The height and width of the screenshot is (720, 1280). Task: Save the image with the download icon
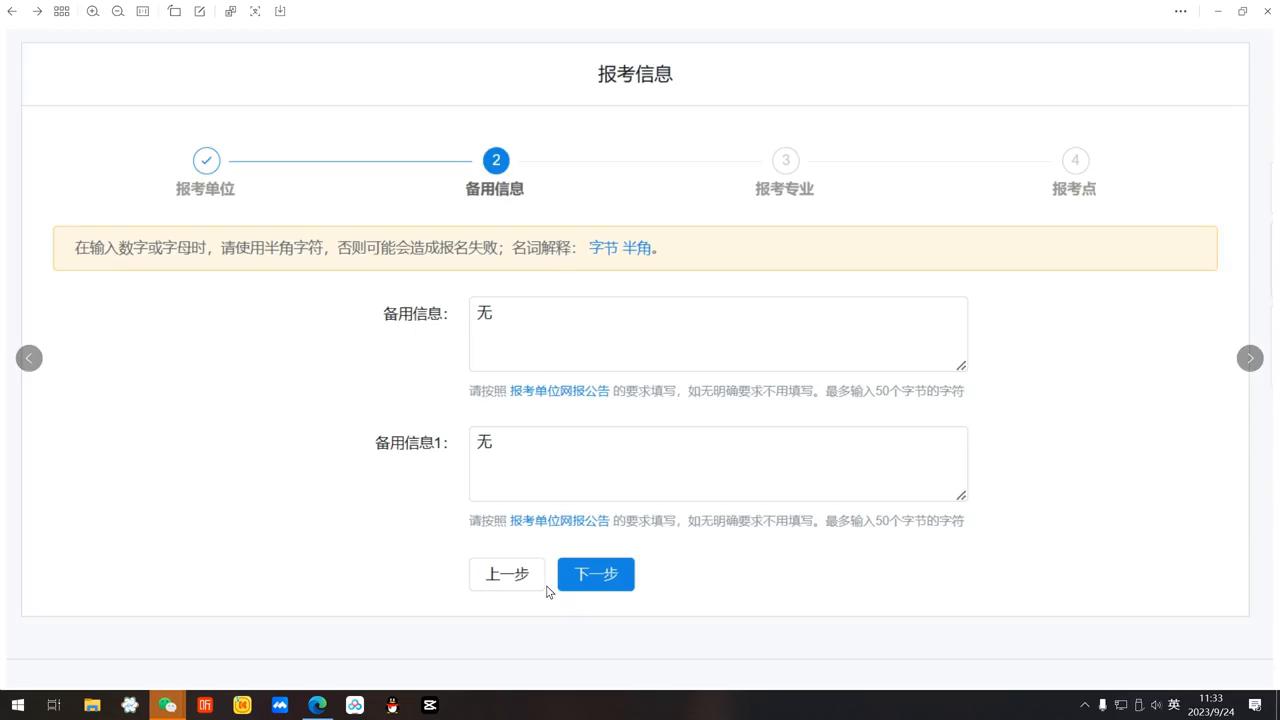(x=281, y=11)
